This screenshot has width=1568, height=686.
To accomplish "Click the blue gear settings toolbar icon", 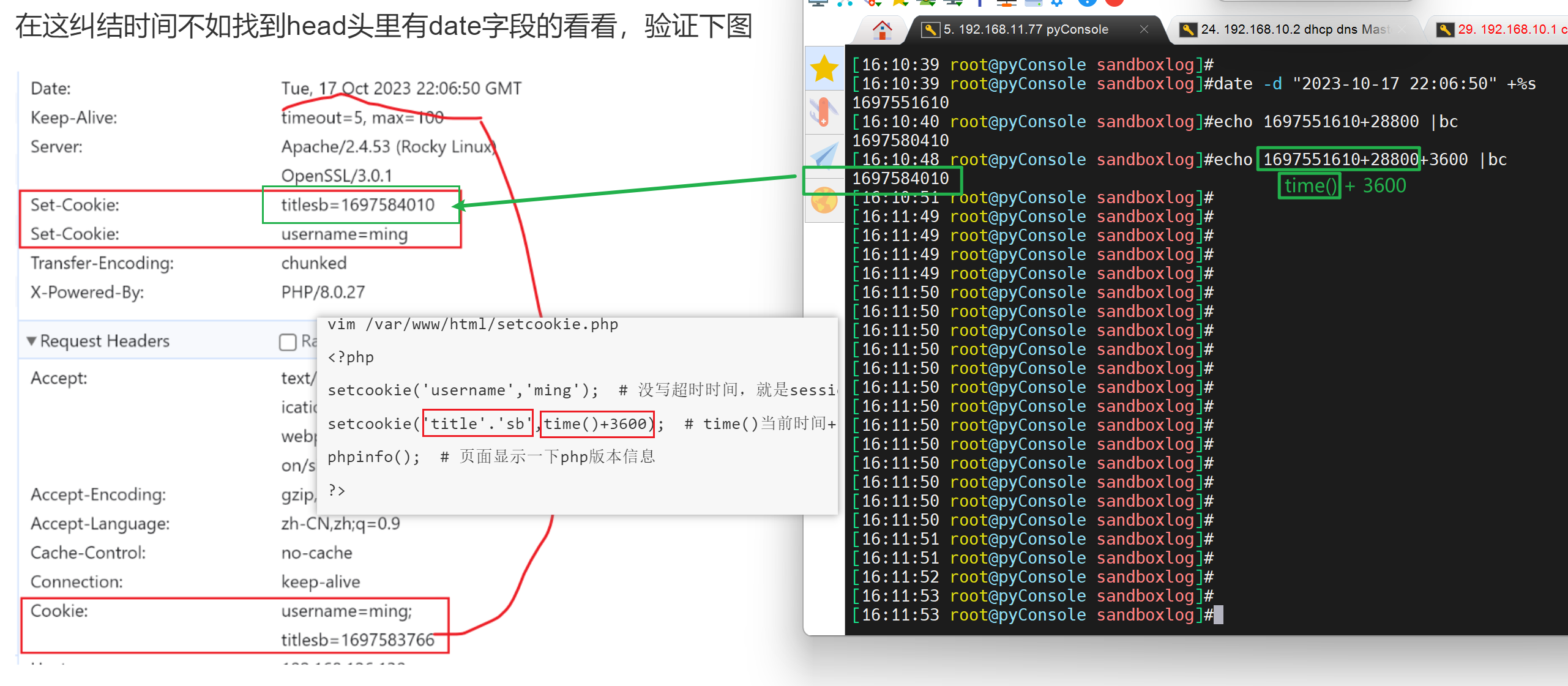I will 1058,2.
